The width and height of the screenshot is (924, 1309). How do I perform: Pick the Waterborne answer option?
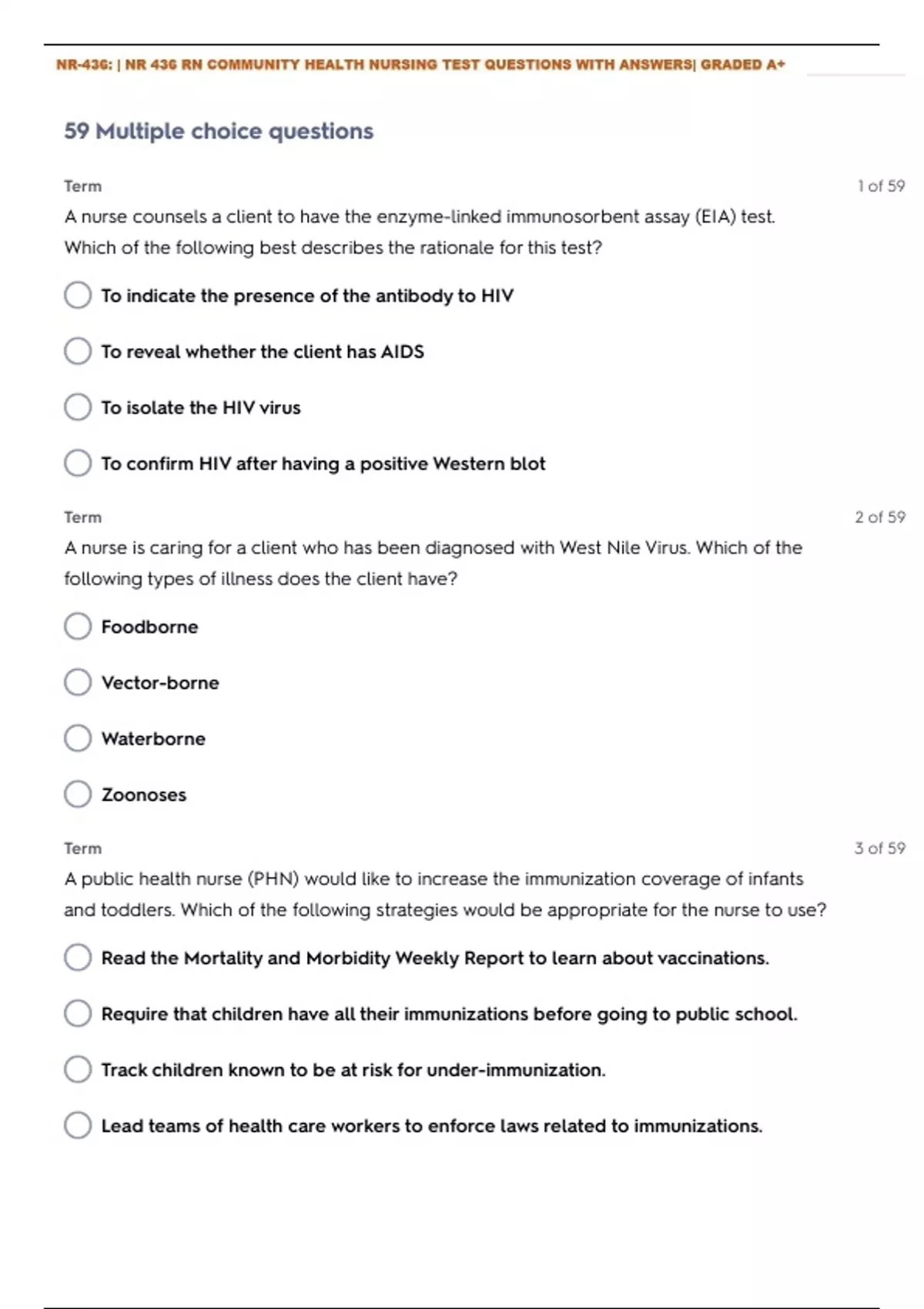pyautogui.click(x=78, y=738)
